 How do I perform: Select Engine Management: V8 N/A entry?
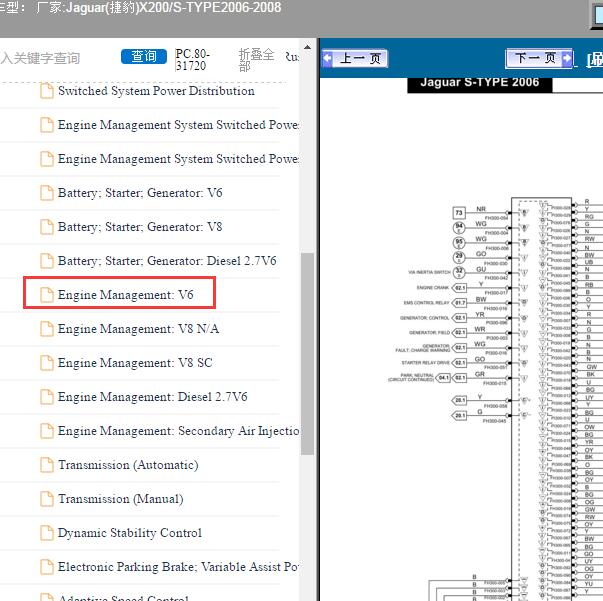point(138,329)
